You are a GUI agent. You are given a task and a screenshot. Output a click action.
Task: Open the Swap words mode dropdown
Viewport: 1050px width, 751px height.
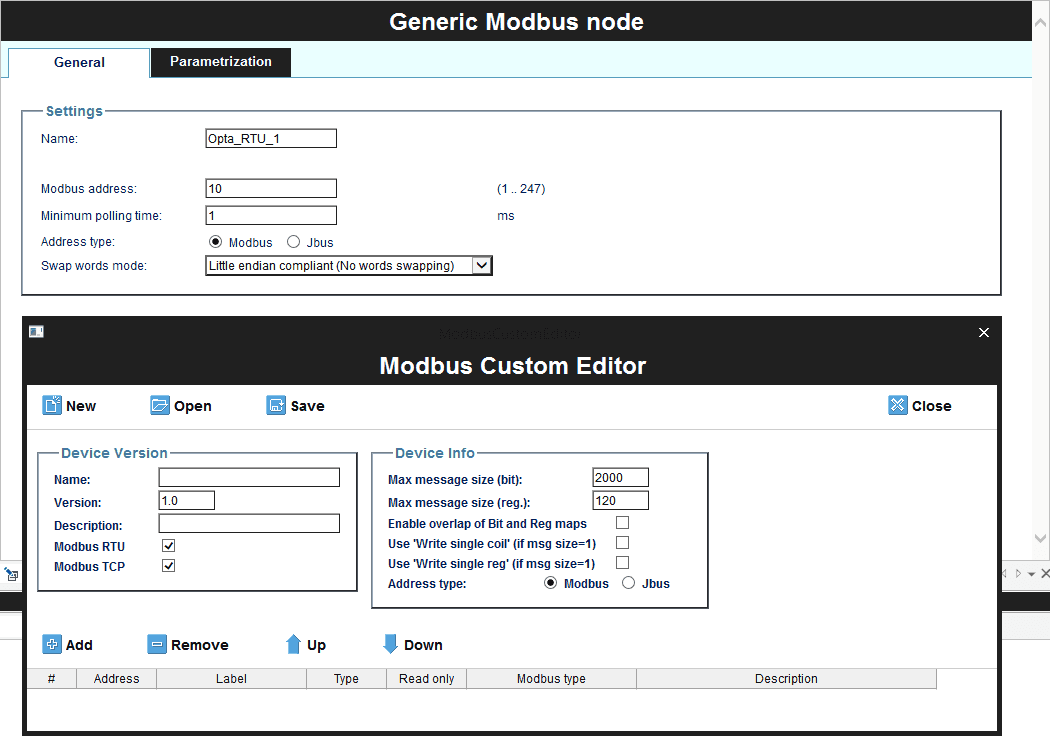point(481,265)
